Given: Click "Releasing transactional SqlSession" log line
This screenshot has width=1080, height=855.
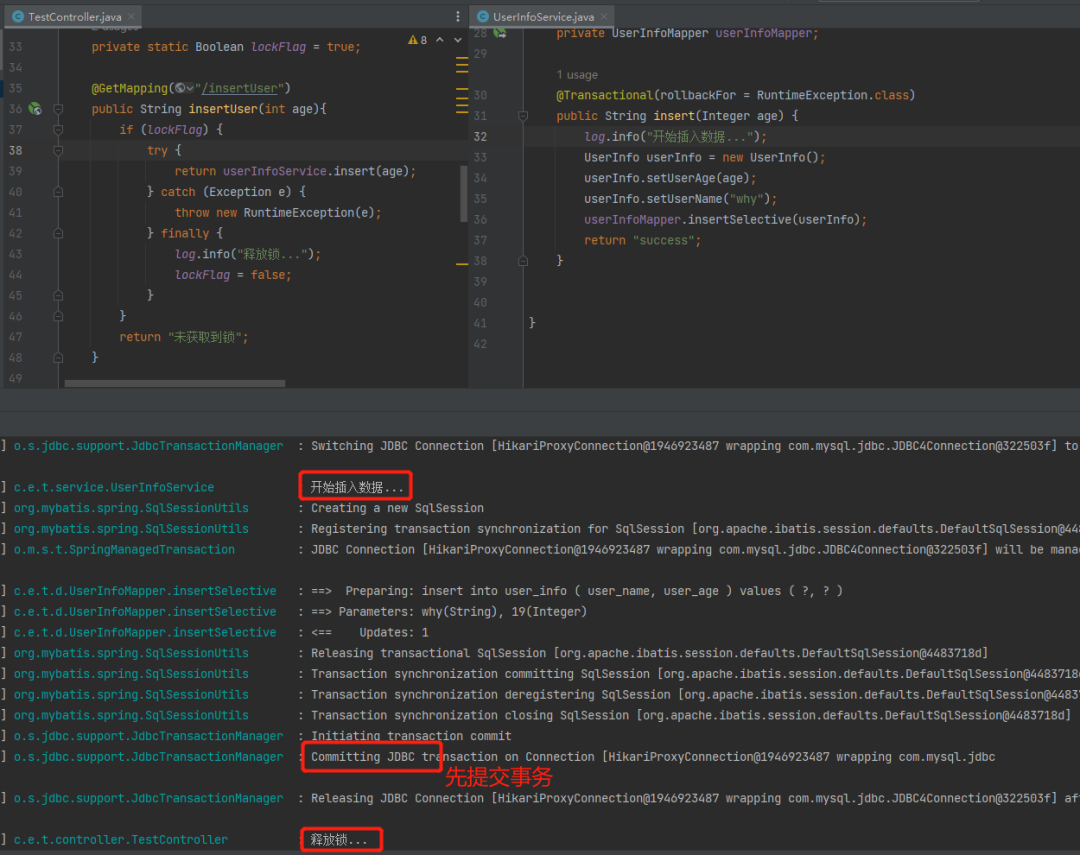Looking at the screenshot, I should click(x=649, y=652).
